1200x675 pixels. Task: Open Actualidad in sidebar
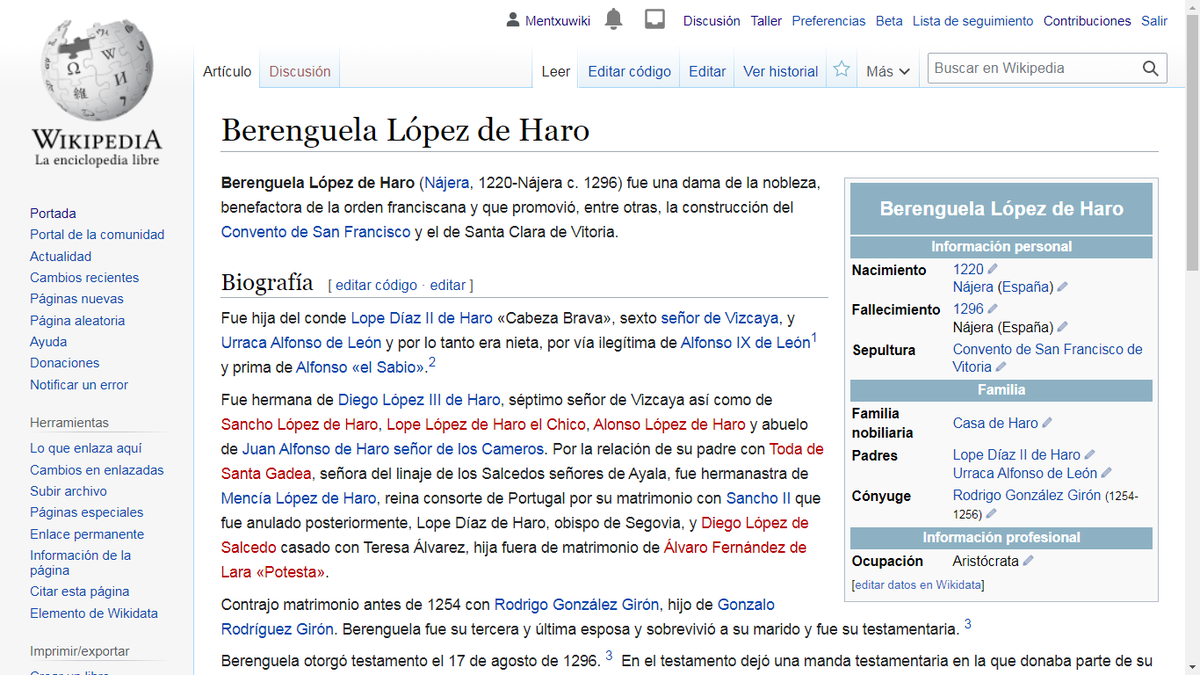(60, 256)
